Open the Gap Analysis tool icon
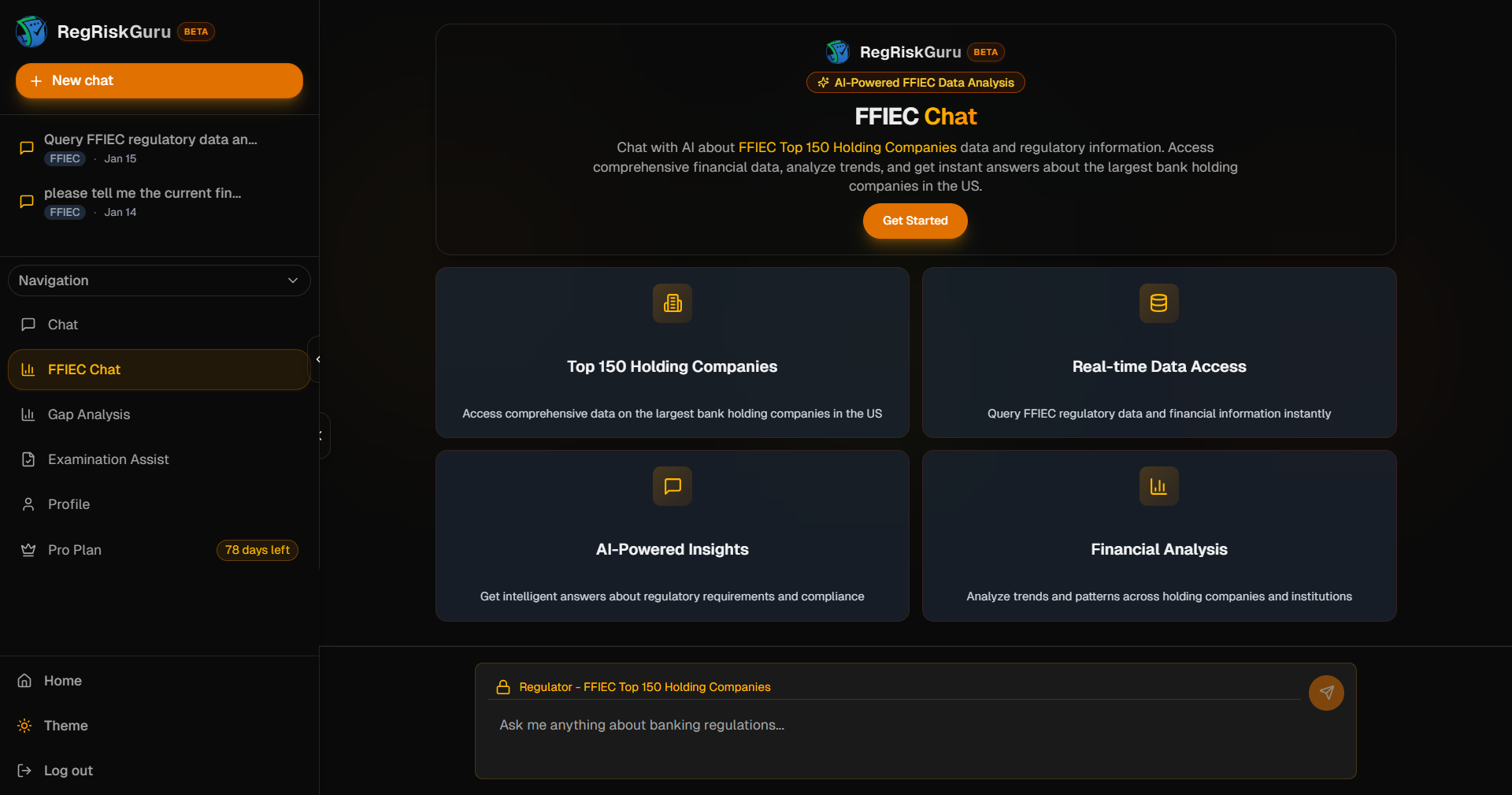The image size is (1512, 795). pyautogui.click(x=28, y=414)
